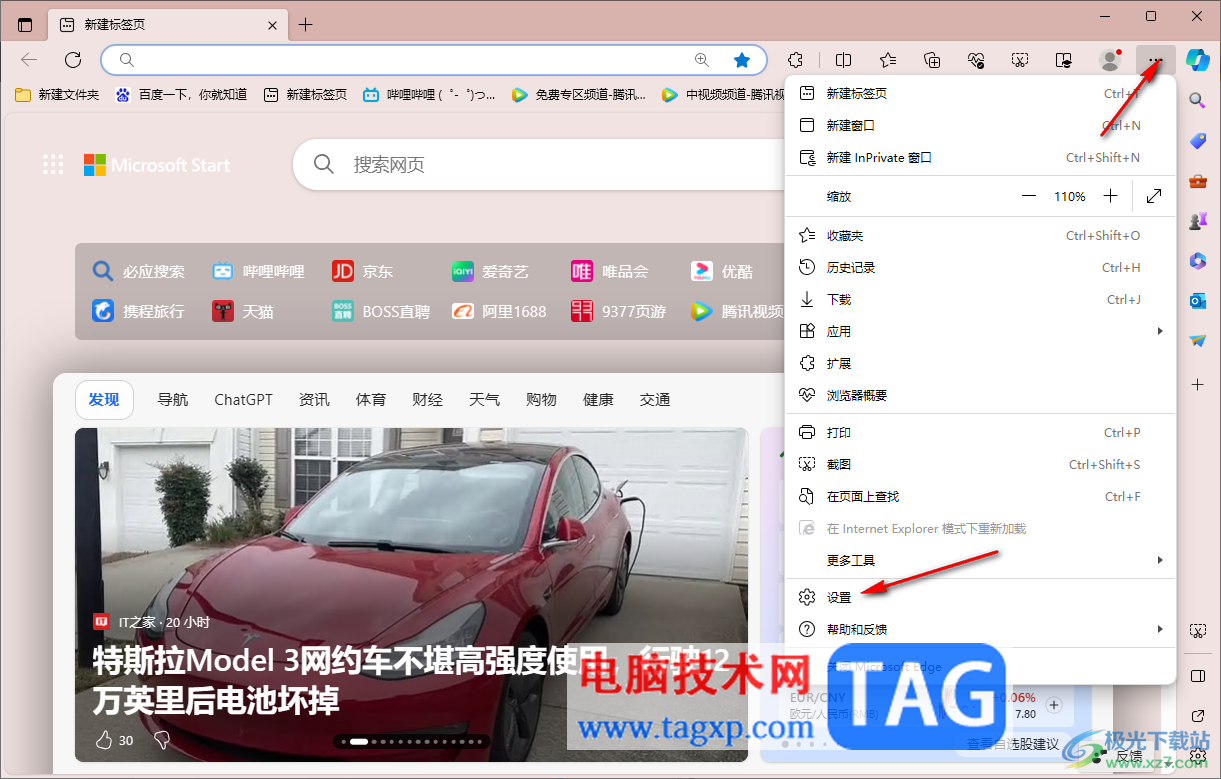Image resolution: width=1221 pixels, height=779 pixels.
Task: Close the 新建标签页 tab
Action: click(271, 25)
